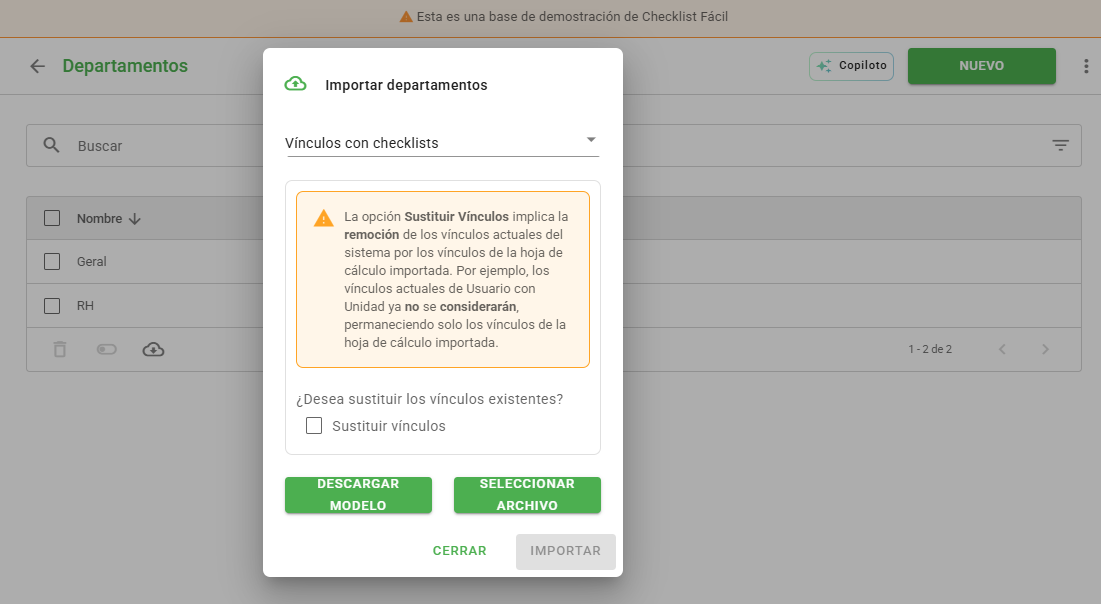Select the RH row checkbox
The width and height of the screenshot is (1101, 604).
click(x=52, y=306)
